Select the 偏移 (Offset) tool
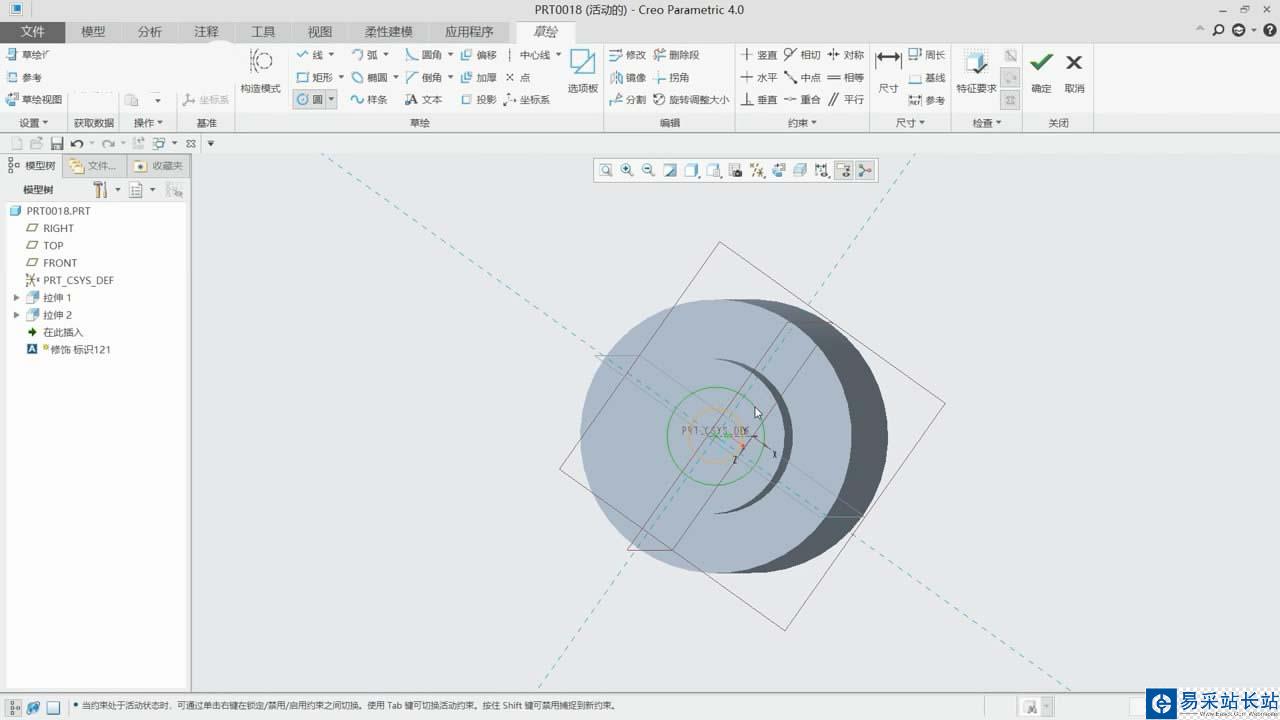 coord(478,55)
